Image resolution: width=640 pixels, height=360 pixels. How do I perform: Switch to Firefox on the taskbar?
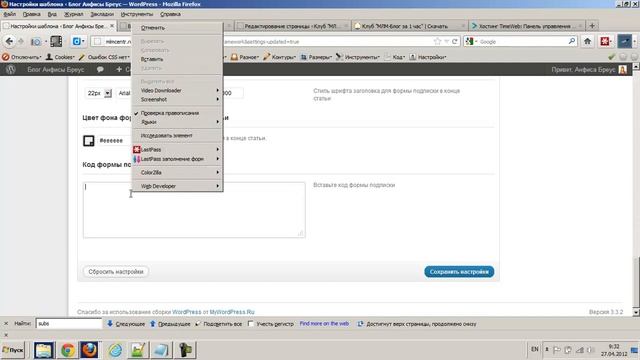[x=89, y=350]
